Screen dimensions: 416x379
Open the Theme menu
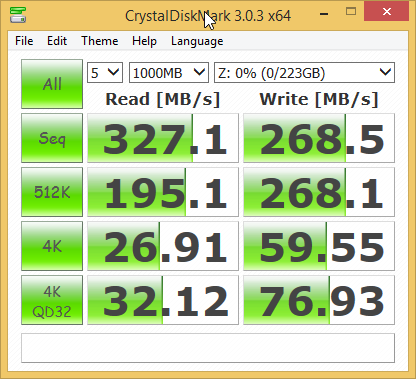(100, 41)
